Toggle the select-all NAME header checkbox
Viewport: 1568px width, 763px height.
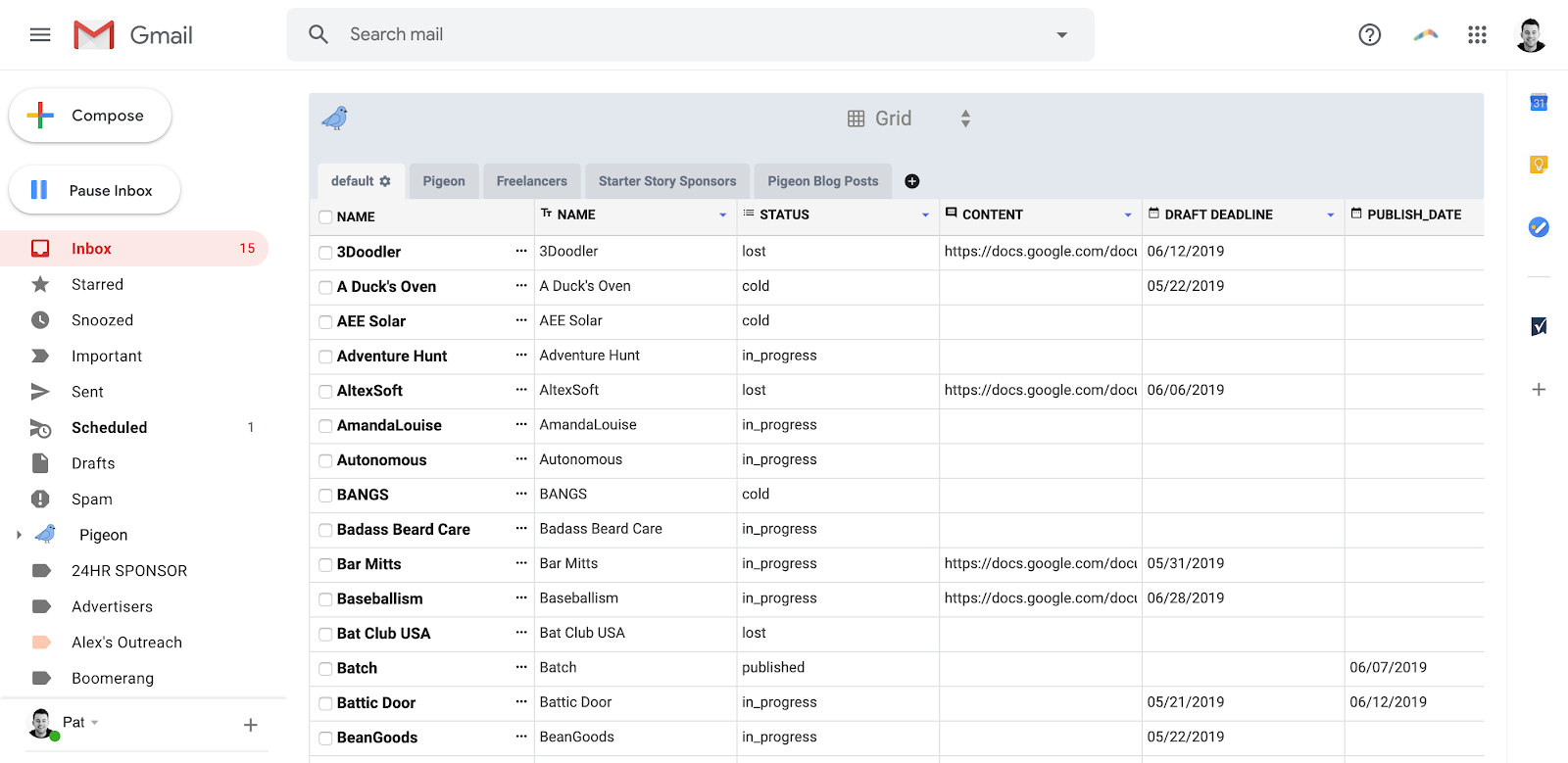(x=325, y=217)
